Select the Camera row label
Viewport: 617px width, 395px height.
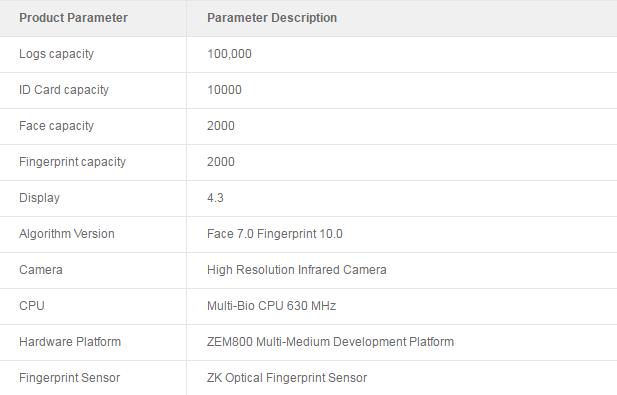(x=41, y=270)
